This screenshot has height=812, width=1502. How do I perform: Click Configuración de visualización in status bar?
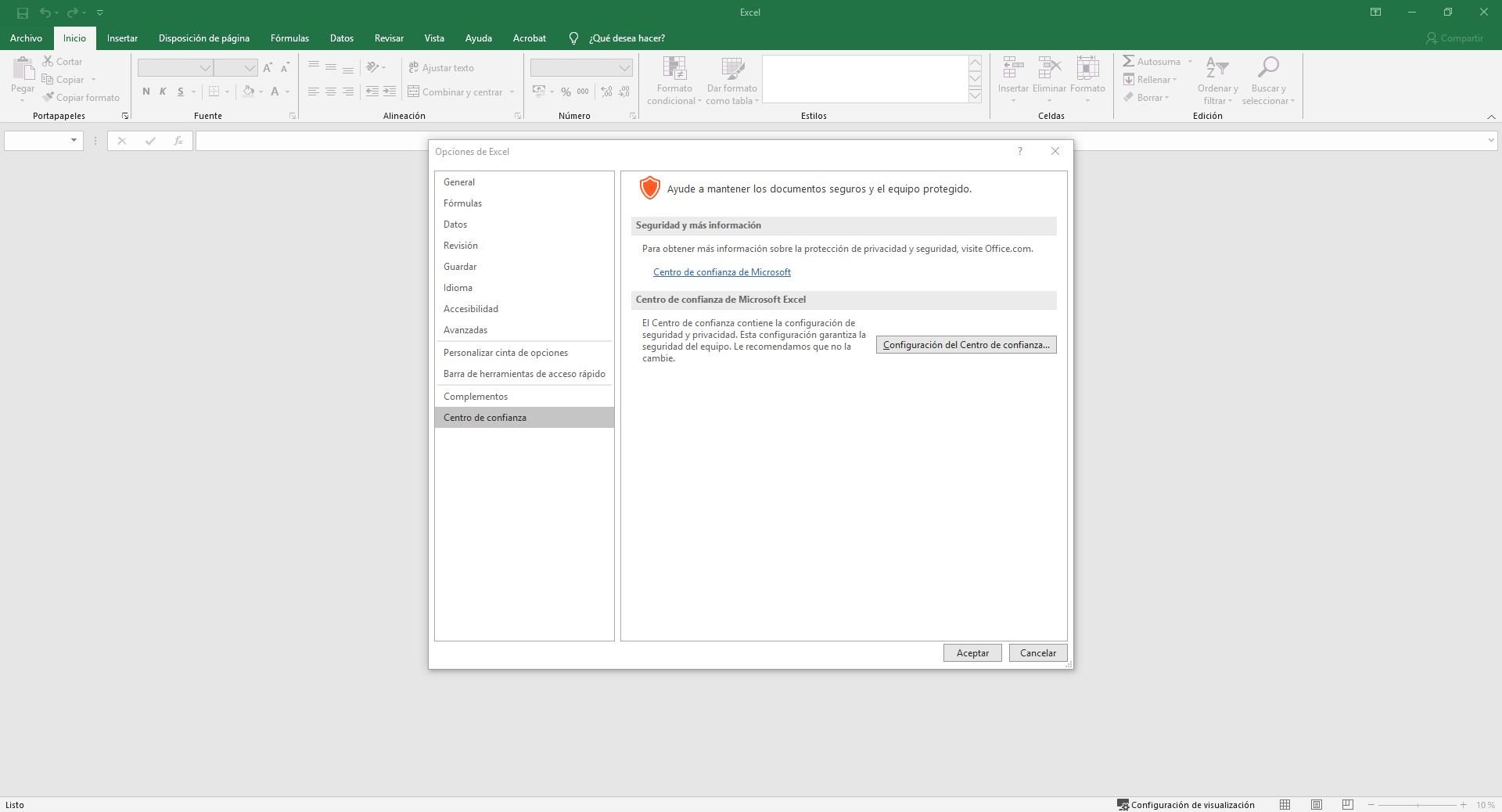tap(1185, 805)
